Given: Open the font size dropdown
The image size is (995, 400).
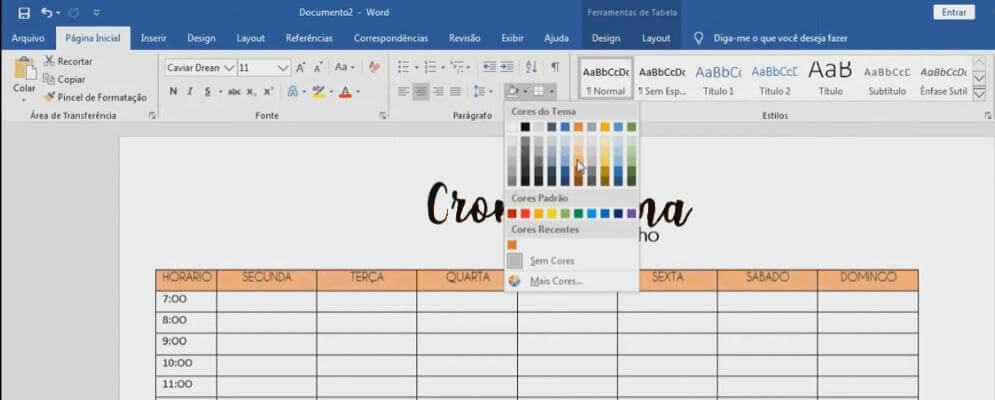Looking at the screenshot, I should click(x=283, y=67).
